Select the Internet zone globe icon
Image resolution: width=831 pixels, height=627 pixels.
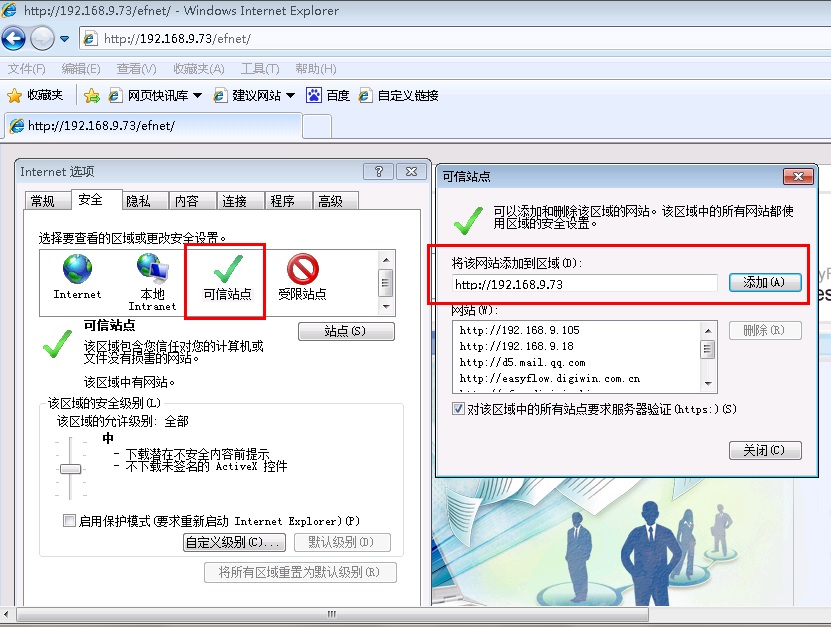coord(77,269)
